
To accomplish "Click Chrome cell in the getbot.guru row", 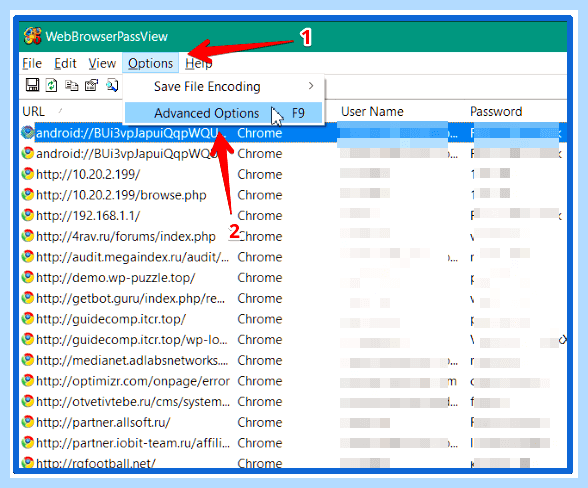I will point(260,298).
